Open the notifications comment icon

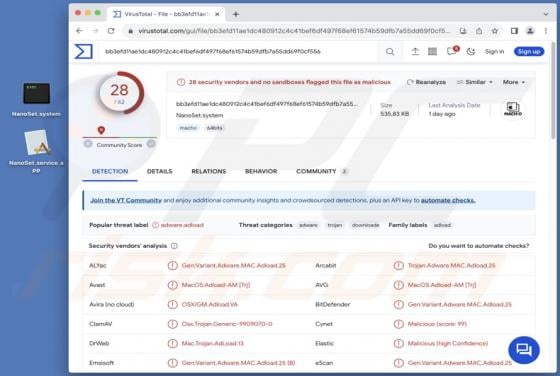click(x=451, y=51)
